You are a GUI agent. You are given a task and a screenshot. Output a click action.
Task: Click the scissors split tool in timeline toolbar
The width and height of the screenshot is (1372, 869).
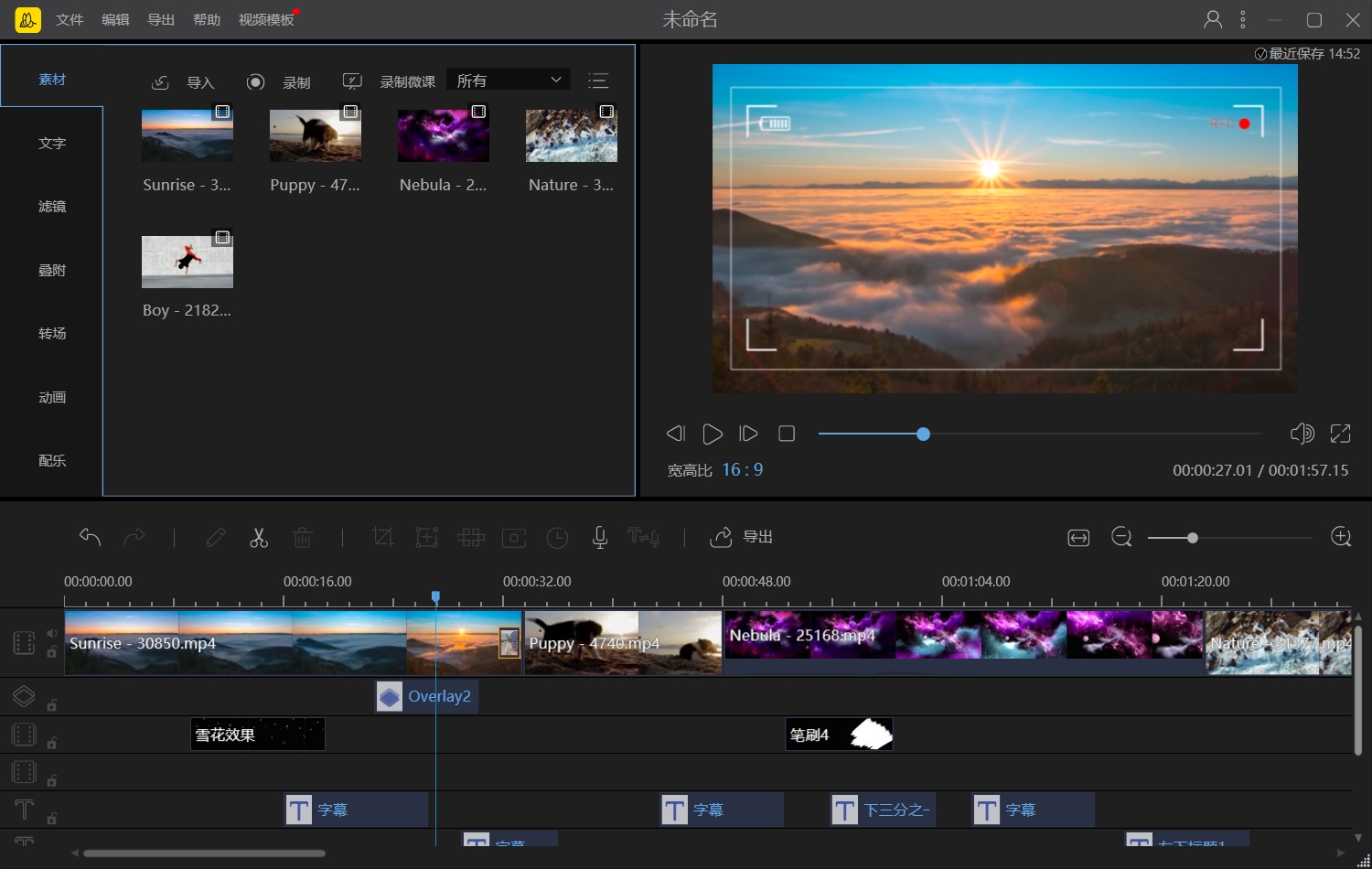tap(259, 538)
